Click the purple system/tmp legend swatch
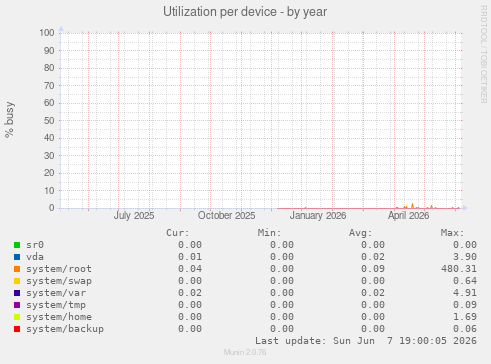 [17, 305]
